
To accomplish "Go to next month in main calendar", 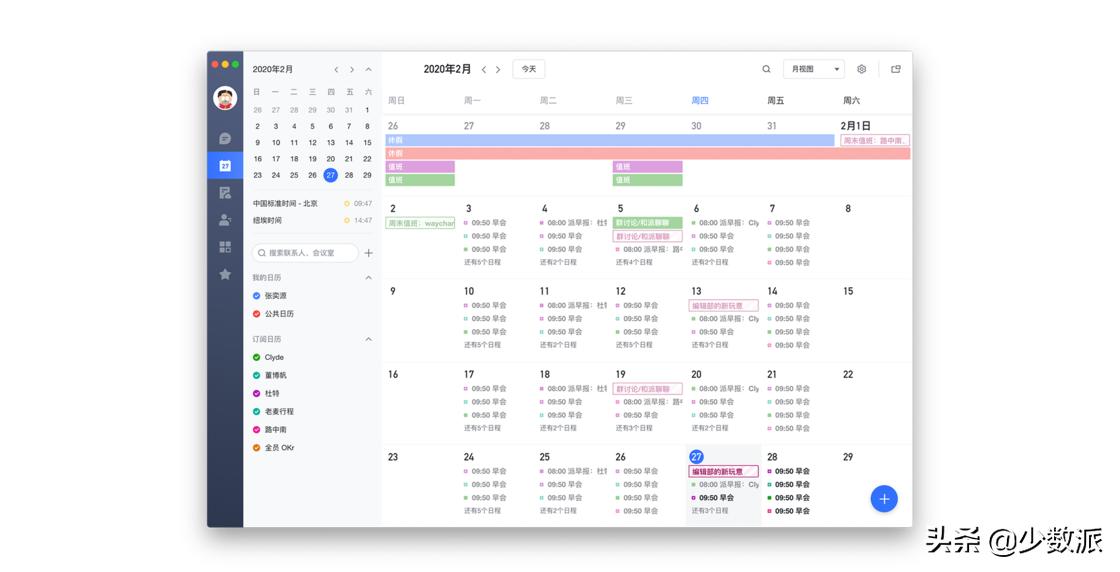I will point(498,69).
